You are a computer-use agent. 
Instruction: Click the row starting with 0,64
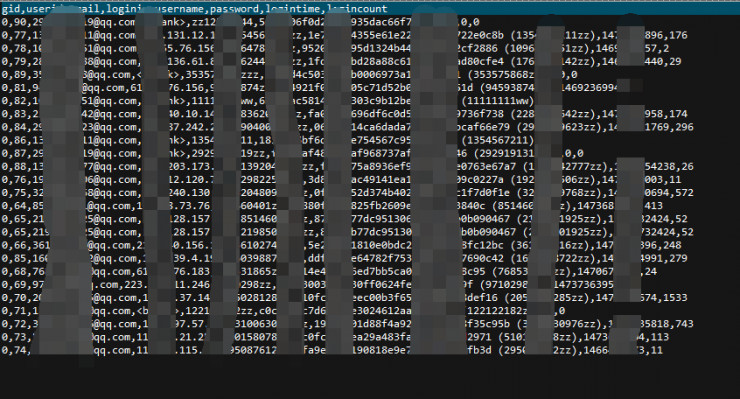pos(332,206)
